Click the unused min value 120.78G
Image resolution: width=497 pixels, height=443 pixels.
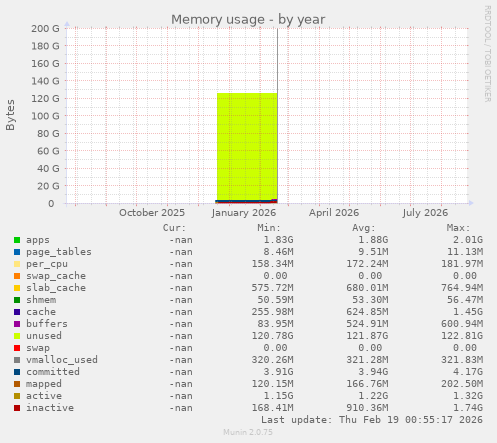(272, 336)
